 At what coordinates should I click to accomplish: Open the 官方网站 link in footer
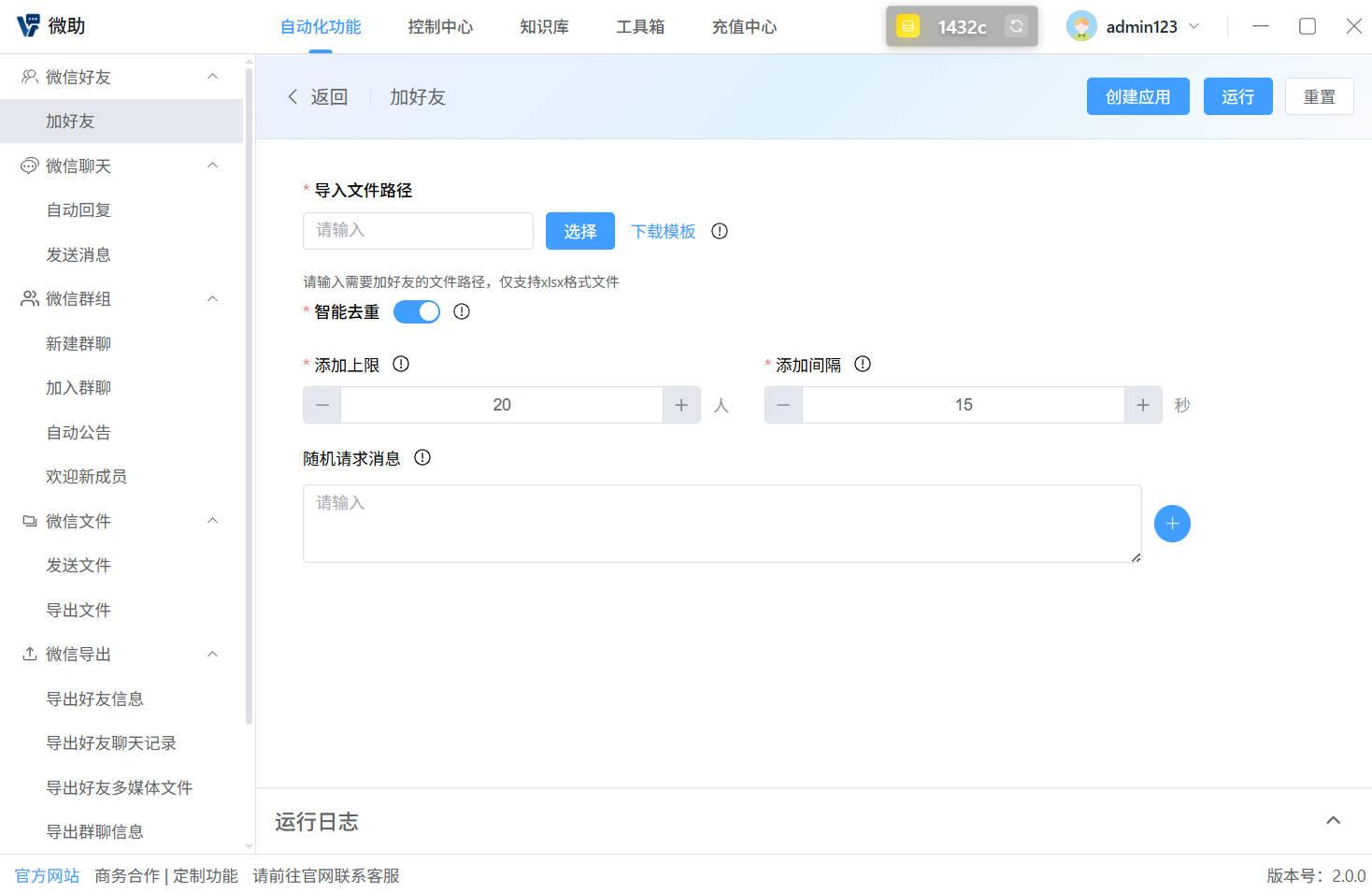click(x=47, y=875)
